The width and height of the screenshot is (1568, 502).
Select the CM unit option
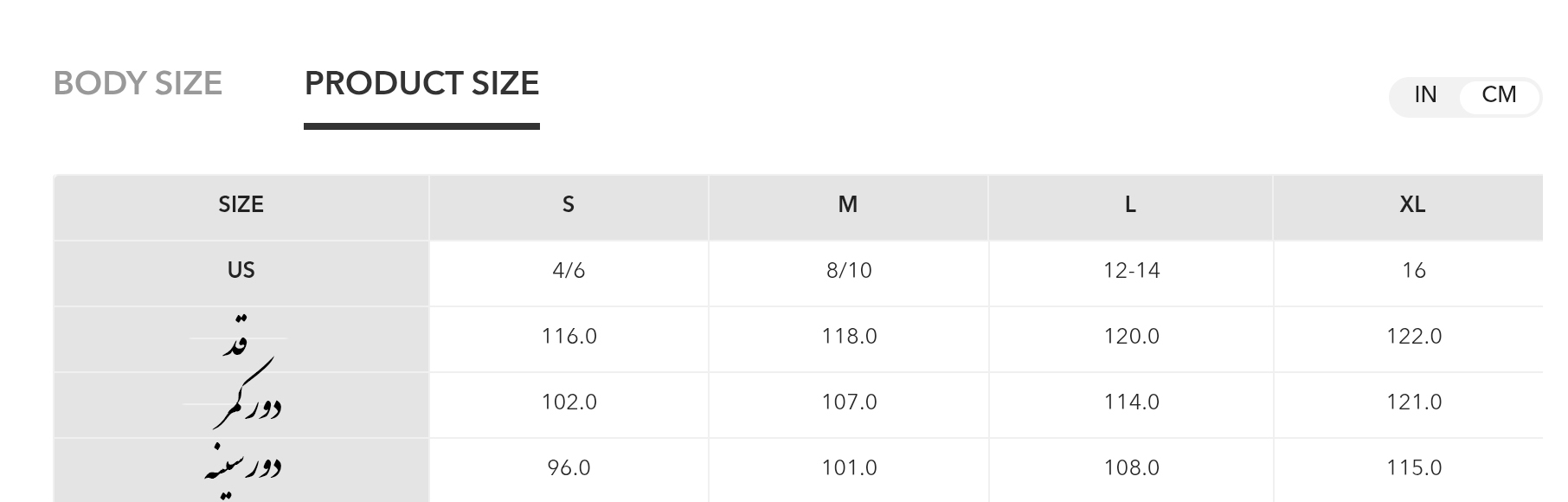point(1499,94)
